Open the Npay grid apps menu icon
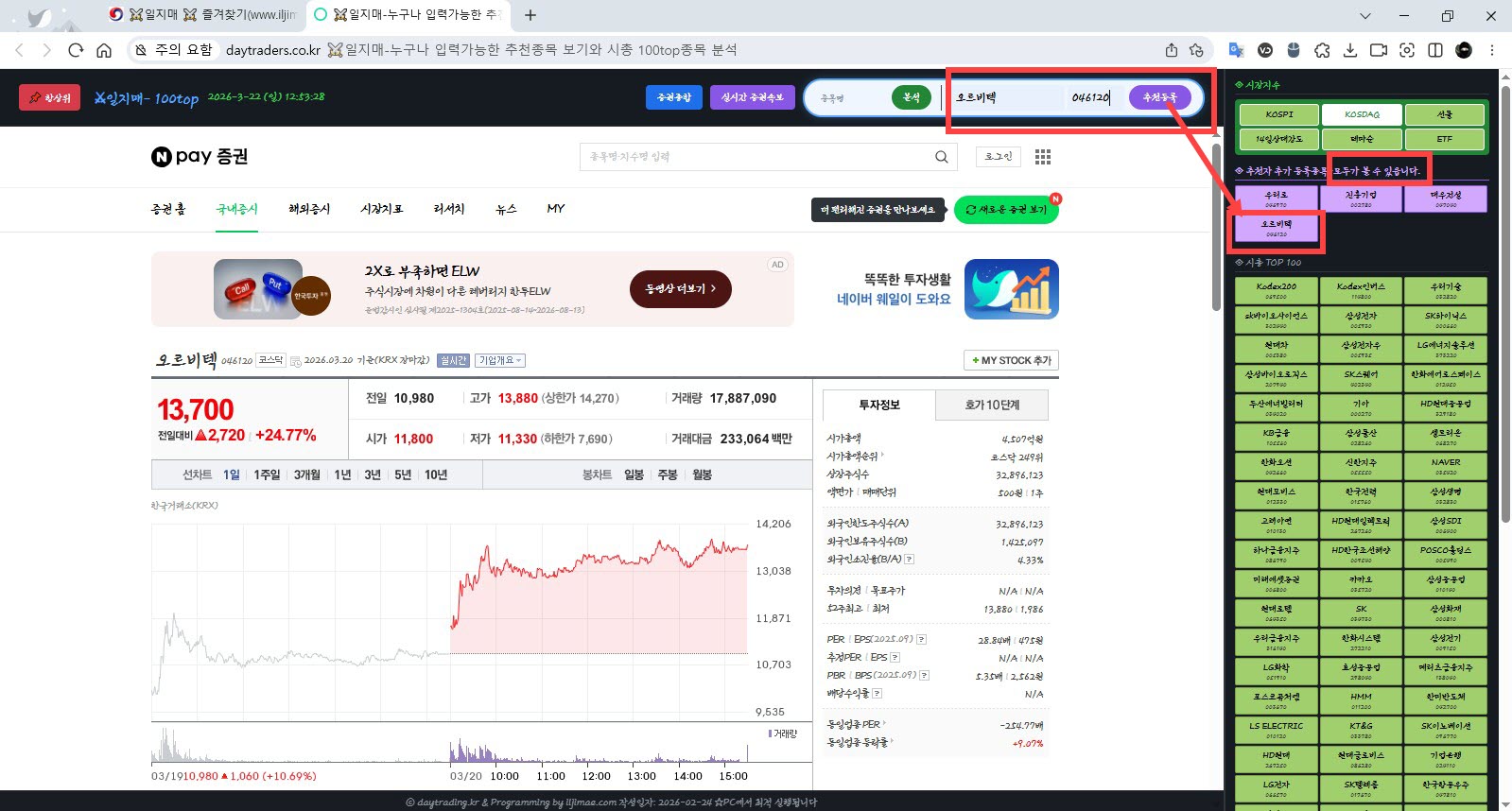Image resolution: width=1512 pixels, height=811 pixels. (x=1043, y=157)
